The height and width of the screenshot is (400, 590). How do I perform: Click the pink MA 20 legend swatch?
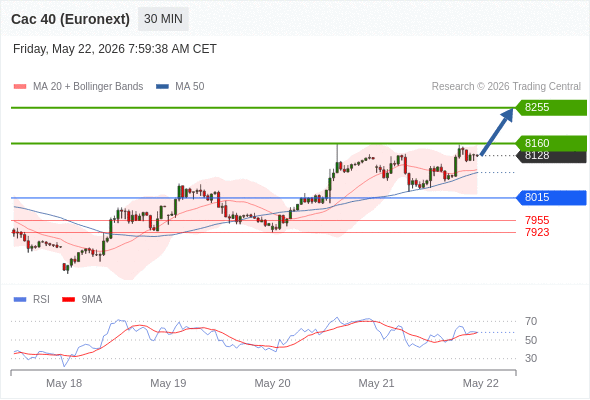pyautogui.click(x=20, y=87)
